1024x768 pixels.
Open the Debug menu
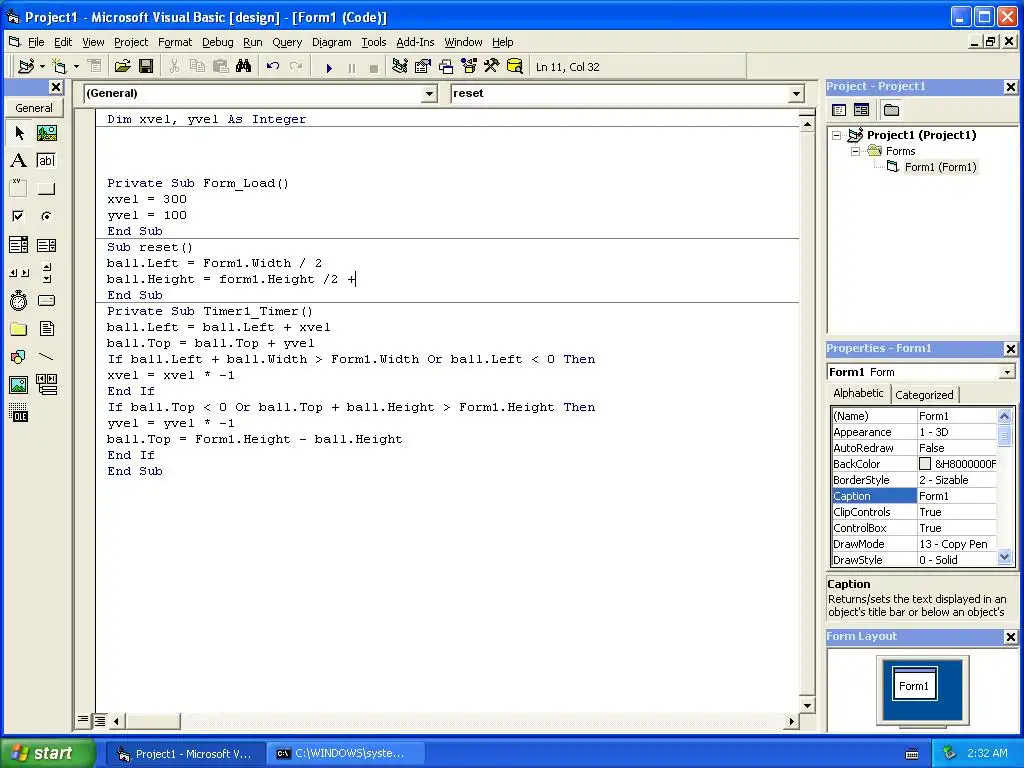coord(217,42)
